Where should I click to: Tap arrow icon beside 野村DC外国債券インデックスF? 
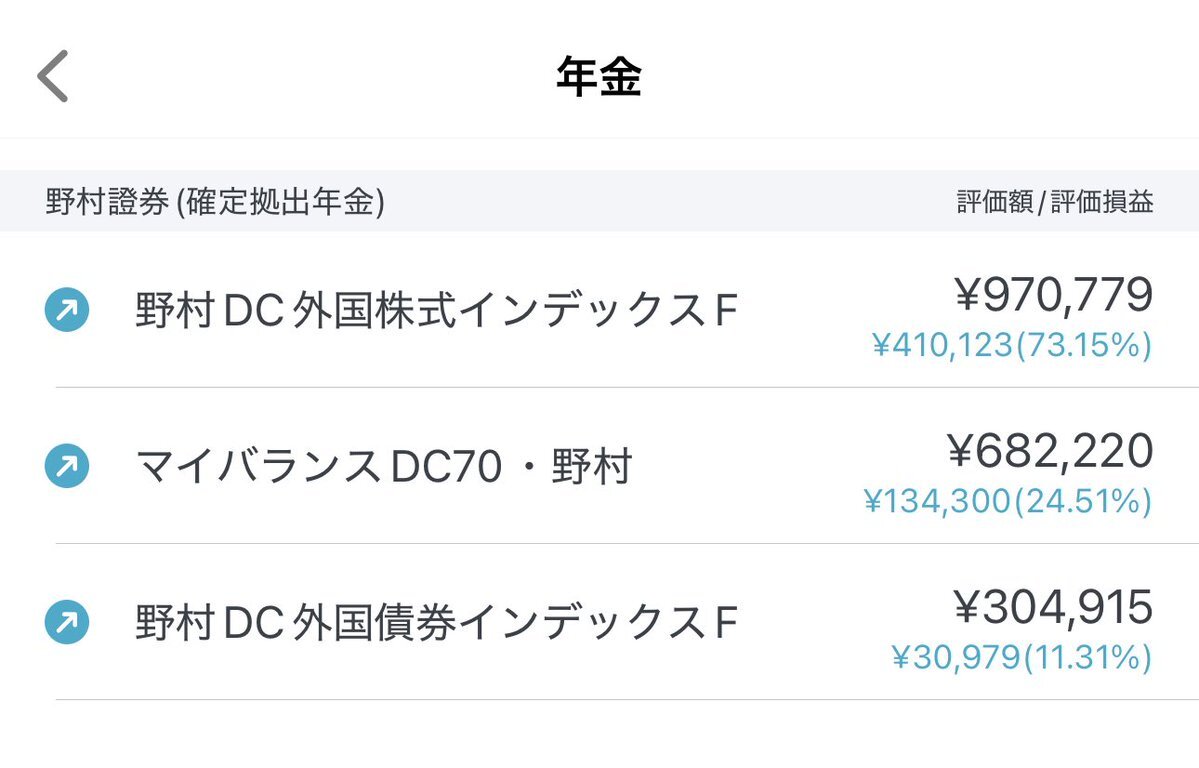(67, 622)
